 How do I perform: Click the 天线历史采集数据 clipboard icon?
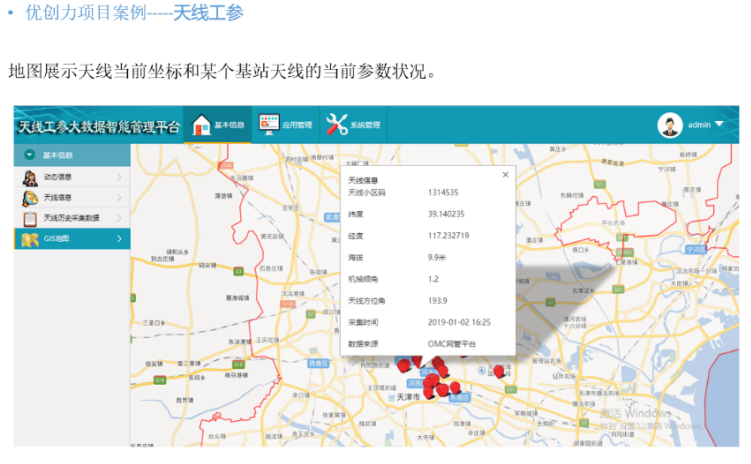tap(30, 218)
